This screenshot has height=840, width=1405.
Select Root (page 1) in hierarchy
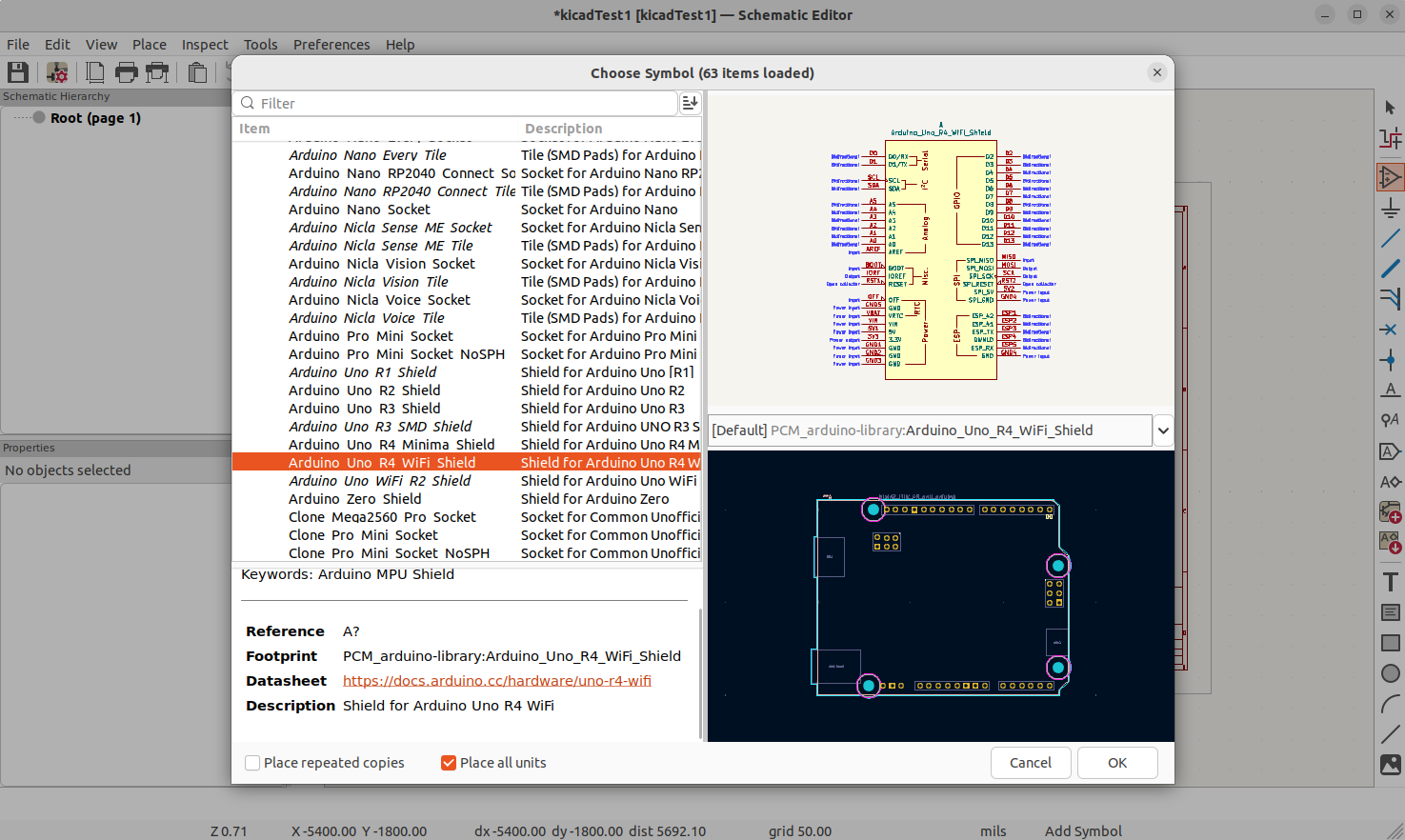[95, 118]
